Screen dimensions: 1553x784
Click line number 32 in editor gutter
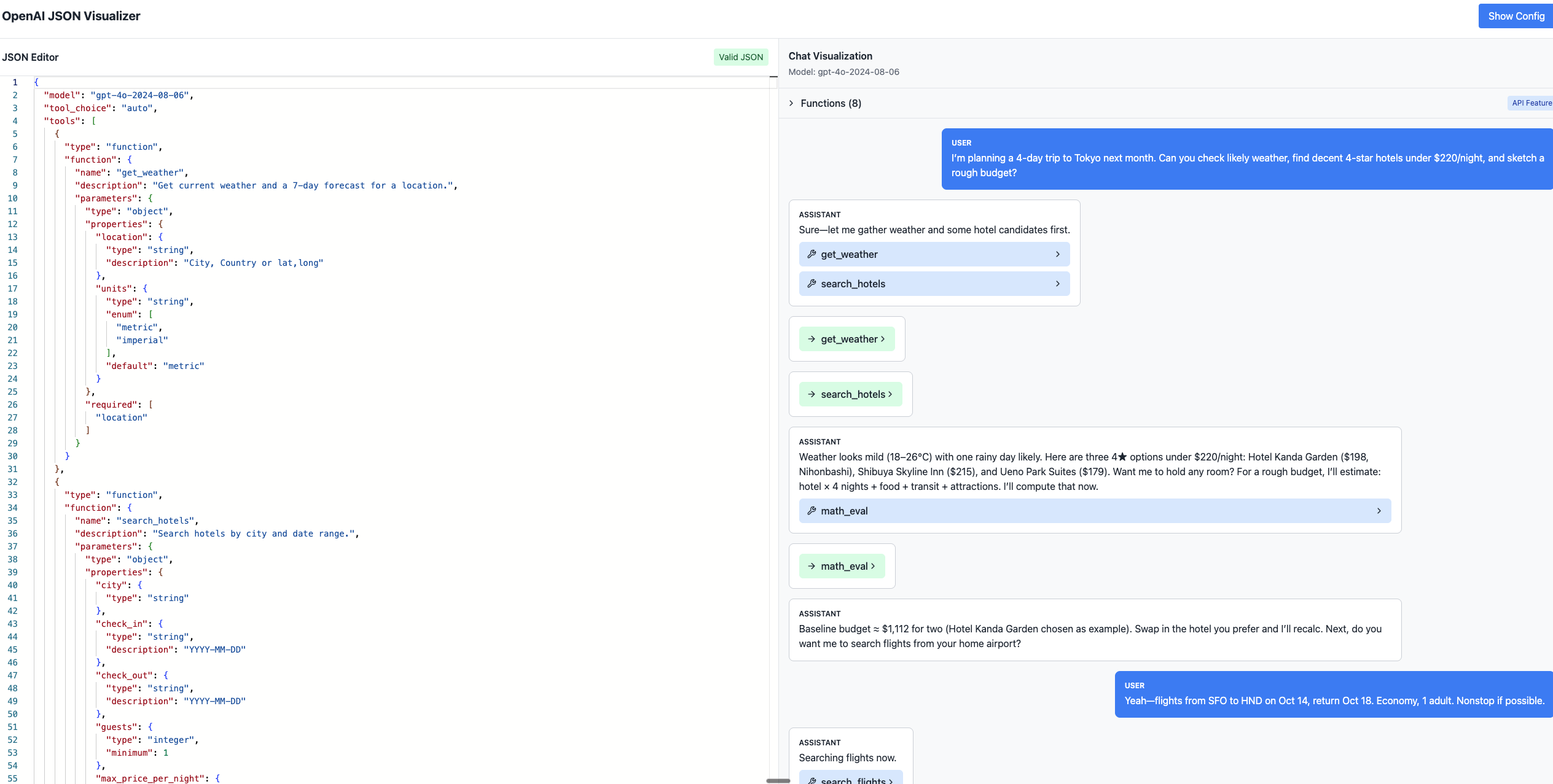pos(12,482)
